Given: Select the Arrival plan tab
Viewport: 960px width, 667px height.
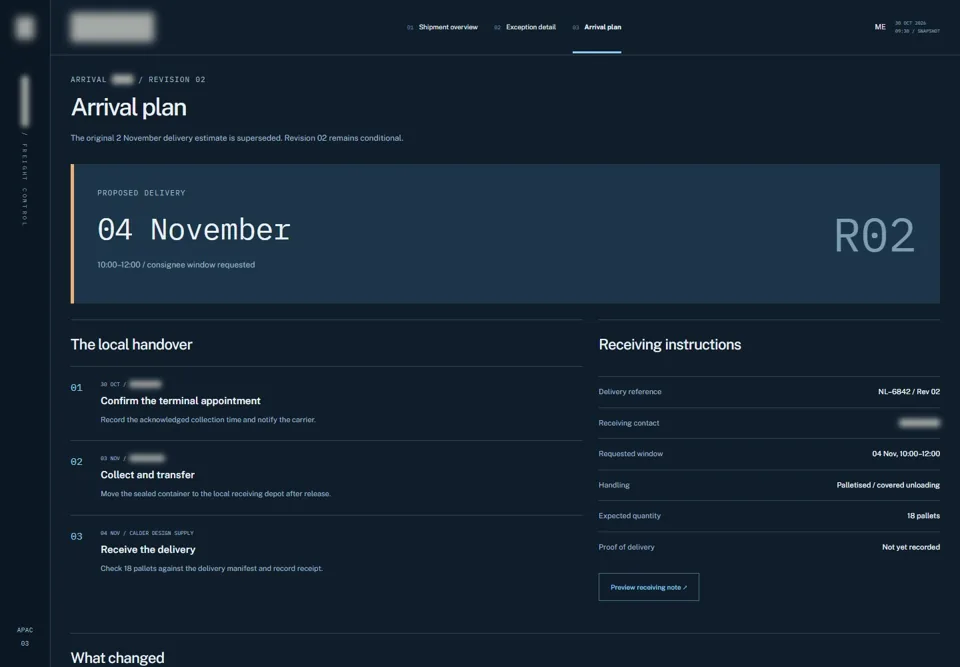Looking at the screenshot, I should 597,27.
